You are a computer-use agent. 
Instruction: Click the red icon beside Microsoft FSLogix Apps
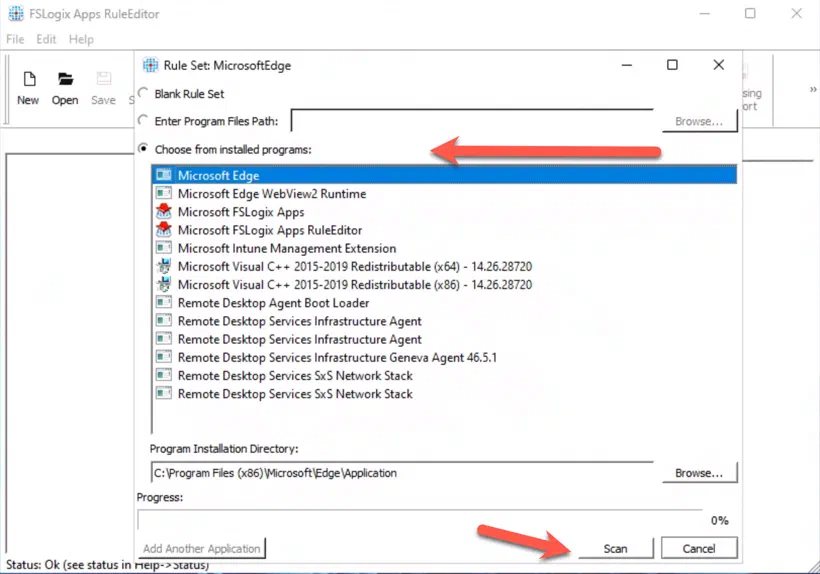coord(164,211)
